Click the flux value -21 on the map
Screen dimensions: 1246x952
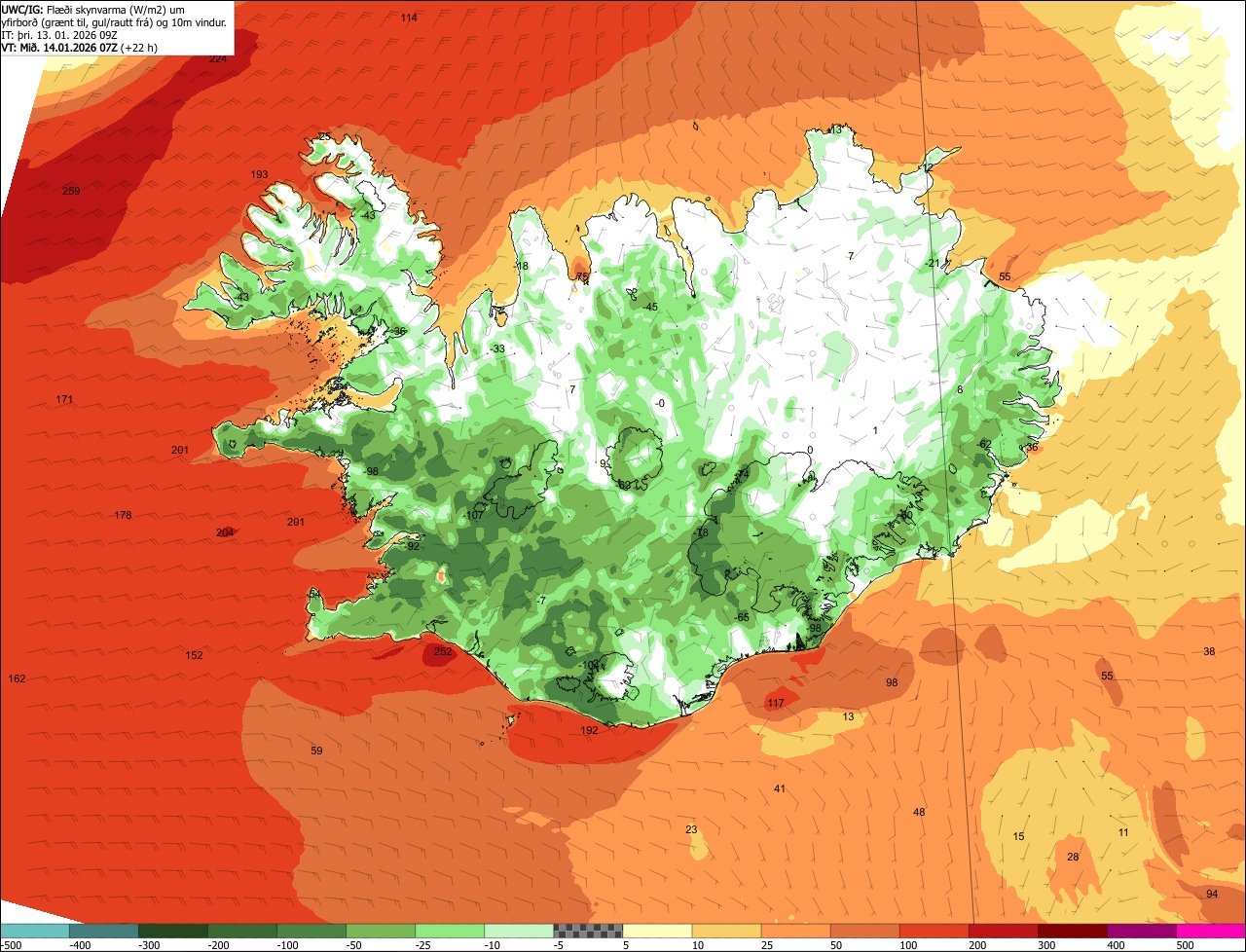(x=932, y=263)
